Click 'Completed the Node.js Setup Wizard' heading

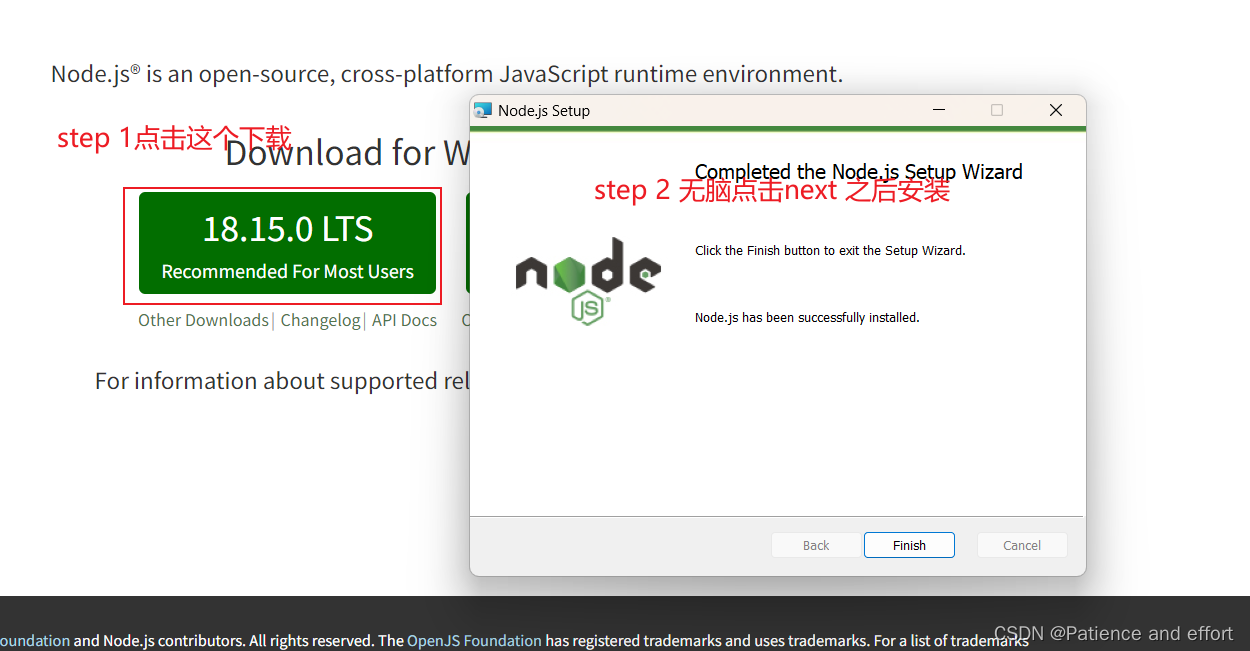click(x=859, y=172)
